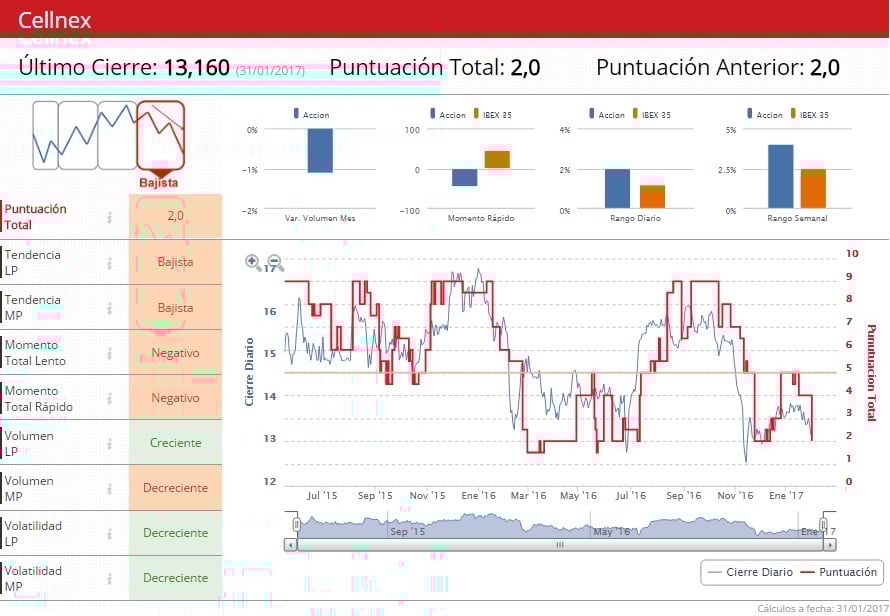Click the blue Accion bar in Rango Diario
The height and width of the screenshot is (616, 890).
[x=618, y=188]
